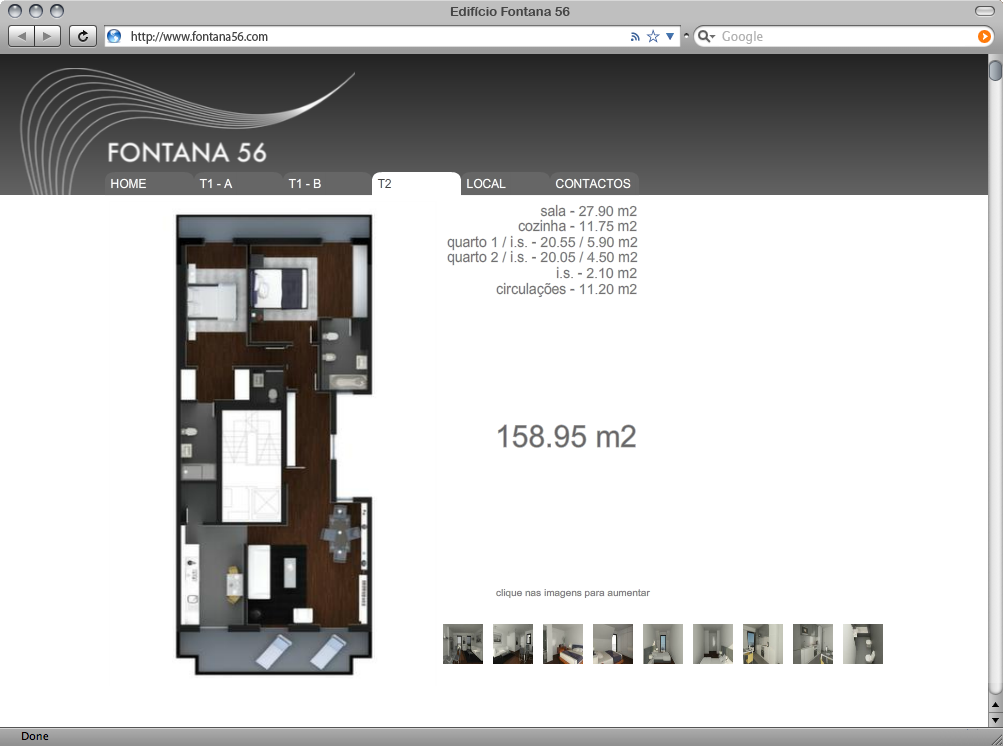Viewport: 1003px width, 746px height.
Task: Open the second thumbnail showing white room
Action: [x=512, y=644]
